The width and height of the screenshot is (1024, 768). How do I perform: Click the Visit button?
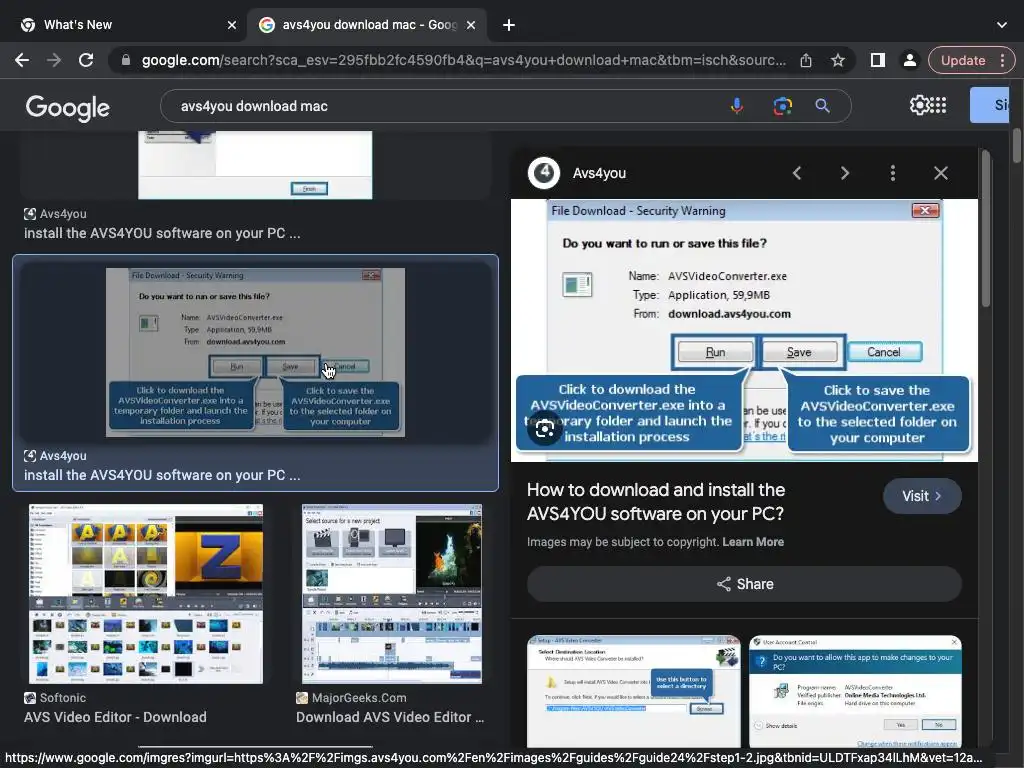[921, 496]
